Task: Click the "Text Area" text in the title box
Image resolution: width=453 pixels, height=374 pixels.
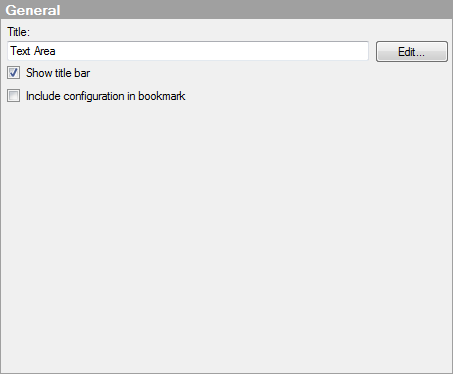Action: click(33, 51)
